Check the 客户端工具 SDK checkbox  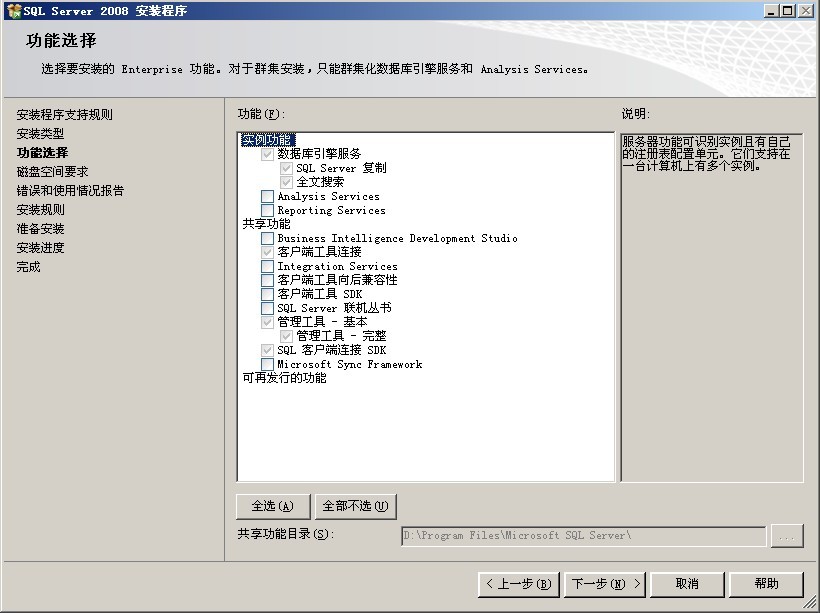pos(267,294)
